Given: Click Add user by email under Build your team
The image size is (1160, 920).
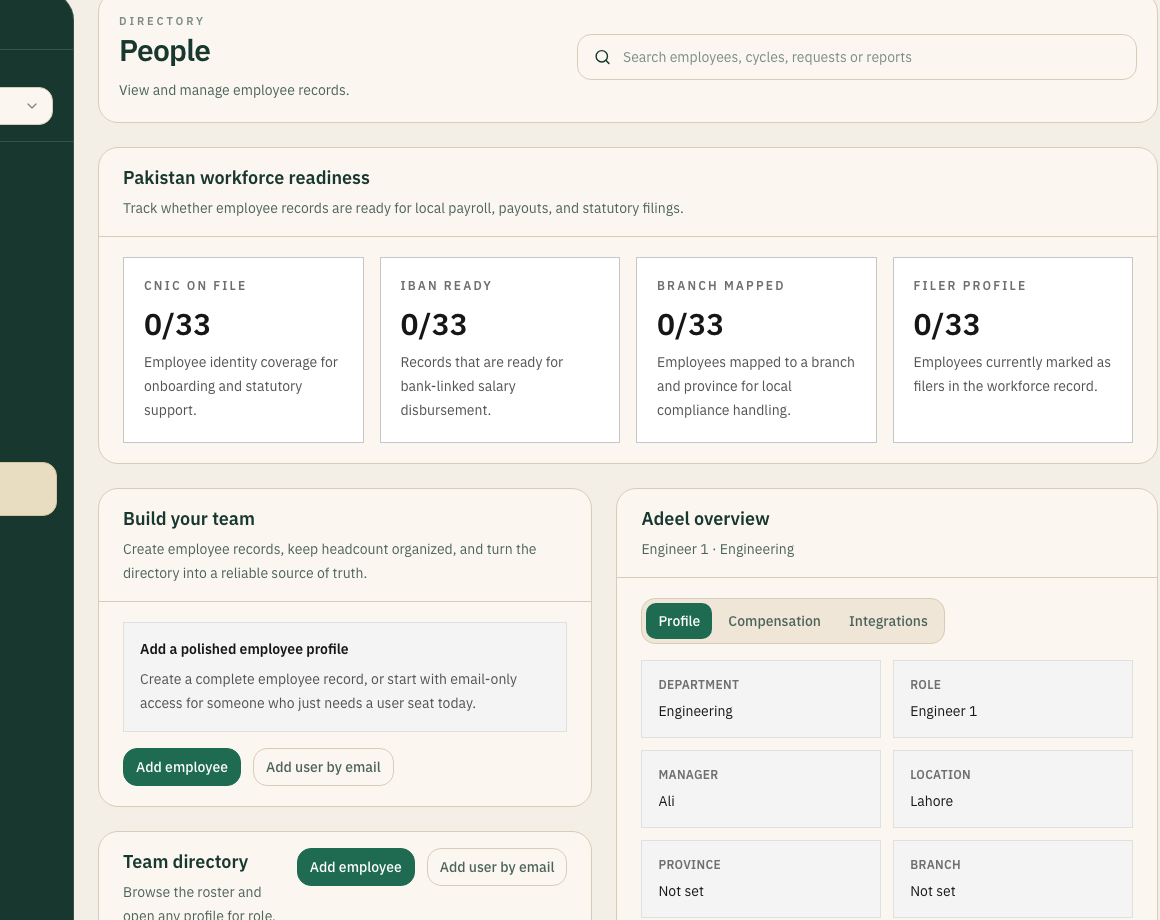Looking at the screenshot, I should tap(323, 767).
